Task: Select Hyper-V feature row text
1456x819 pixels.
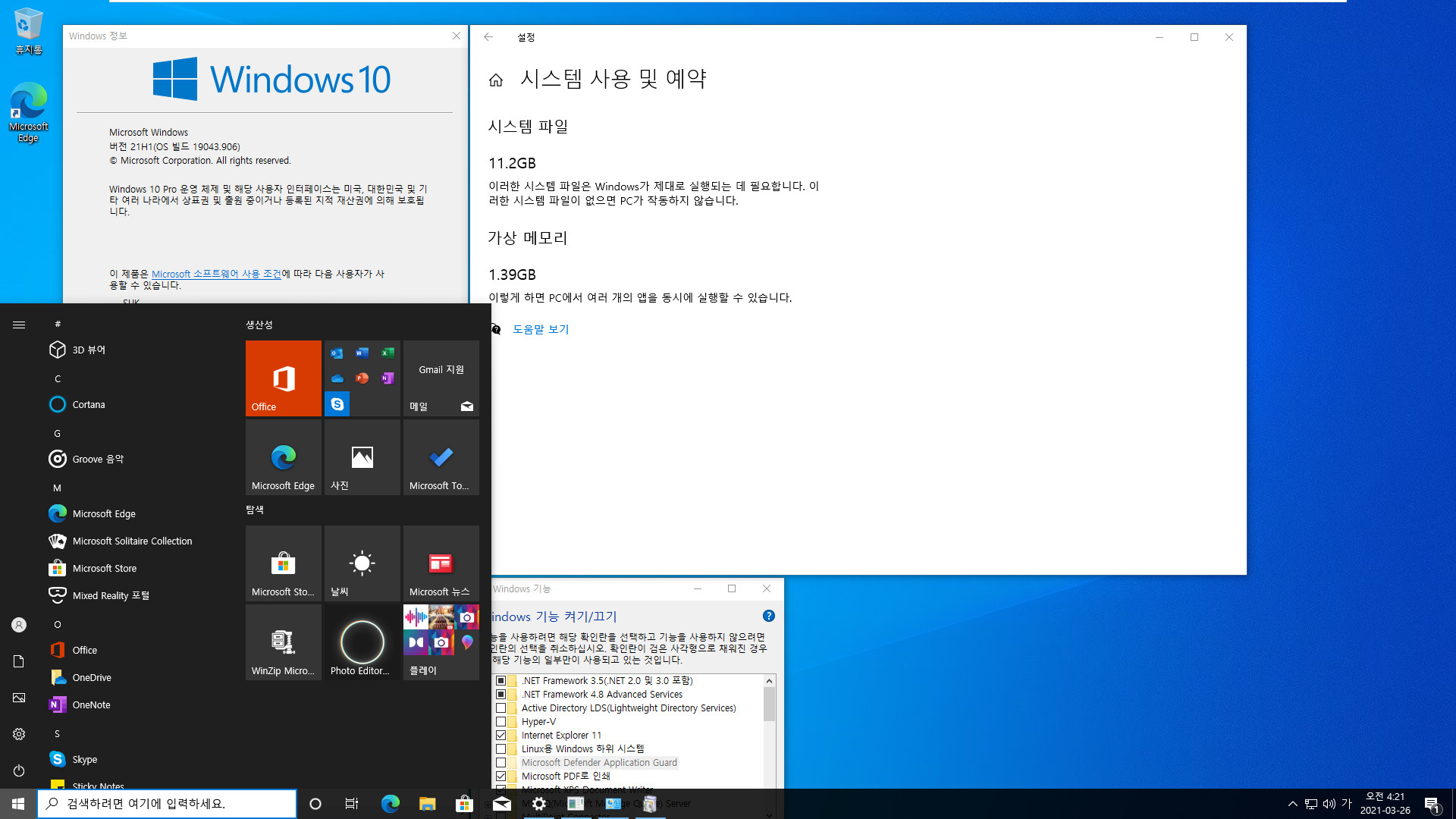Action: click(538, 721)
